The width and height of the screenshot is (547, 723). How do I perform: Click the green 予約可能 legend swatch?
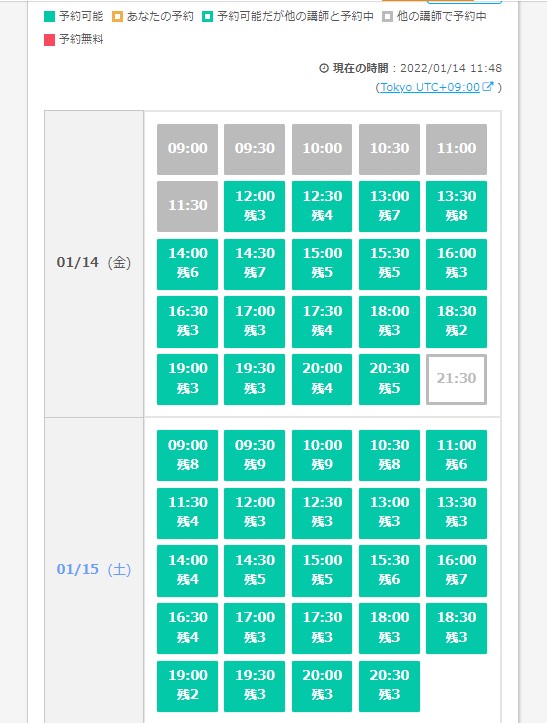click(x=49, y=17)
